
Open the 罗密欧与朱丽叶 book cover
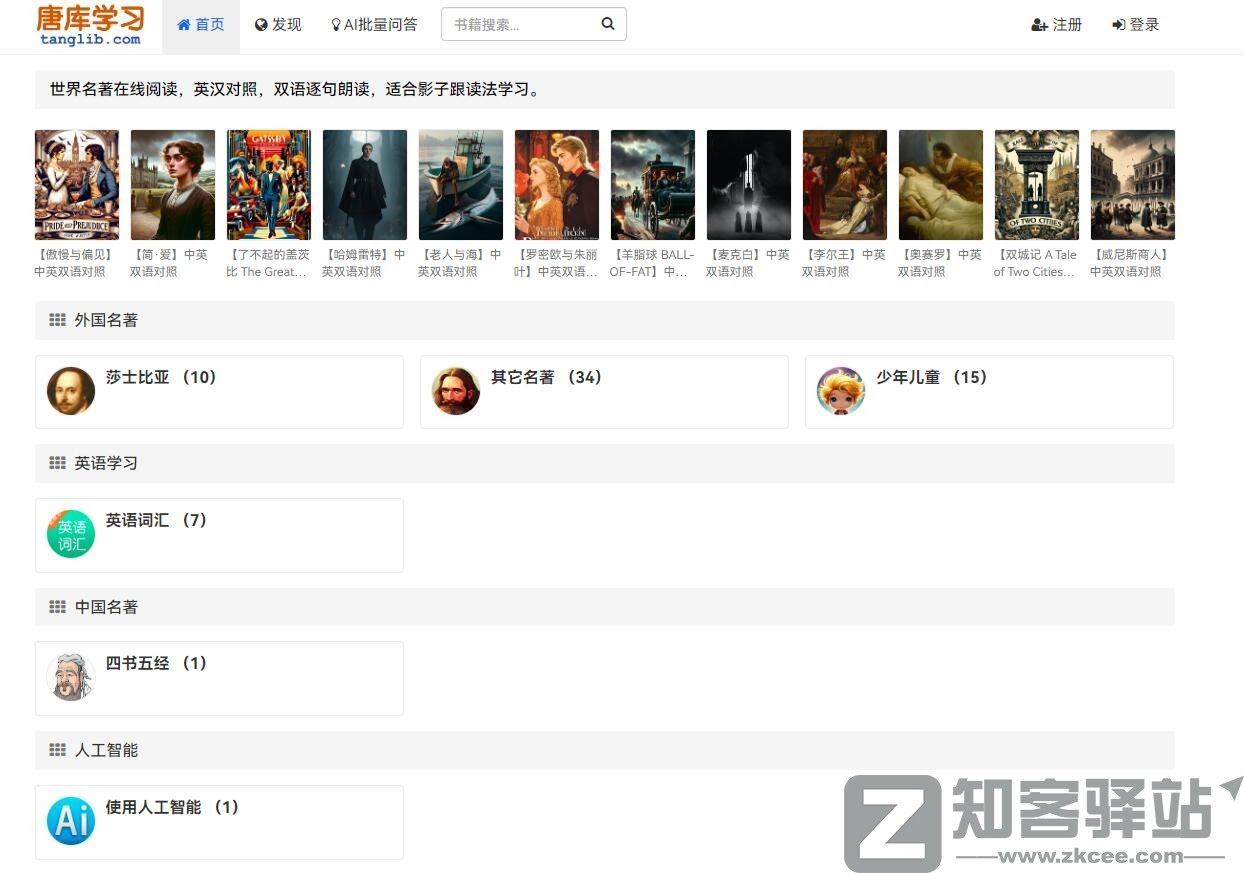point(557,185)
